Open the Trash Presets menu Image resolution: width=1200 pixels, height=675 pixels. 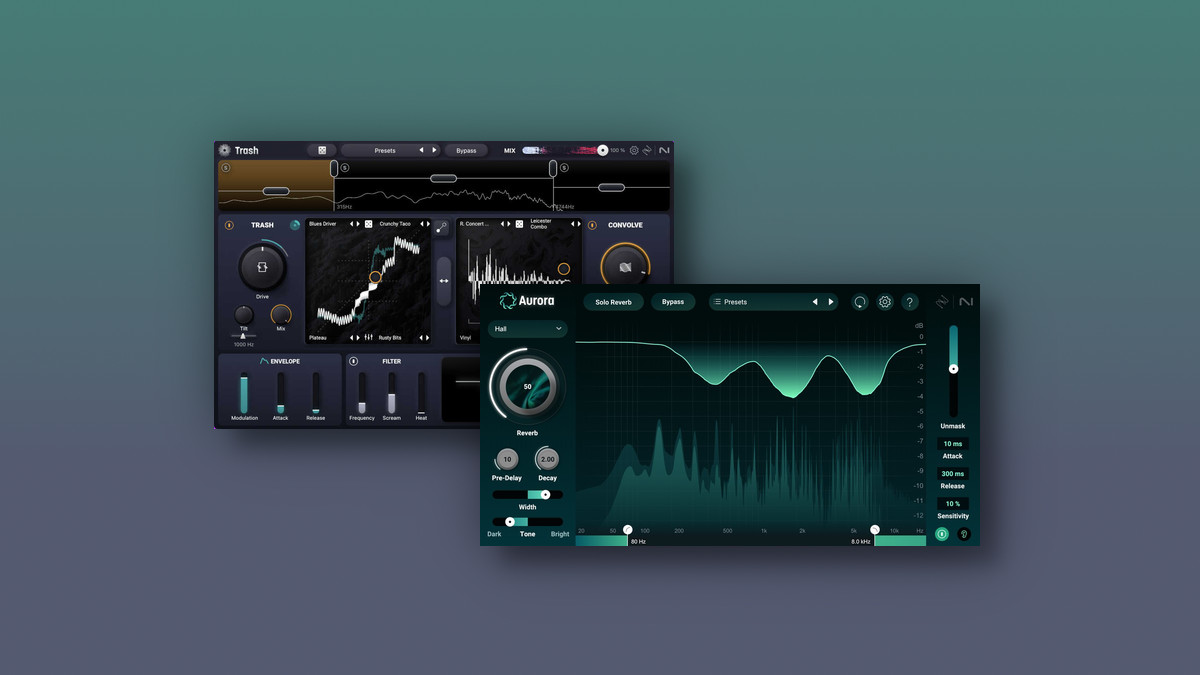385,150
